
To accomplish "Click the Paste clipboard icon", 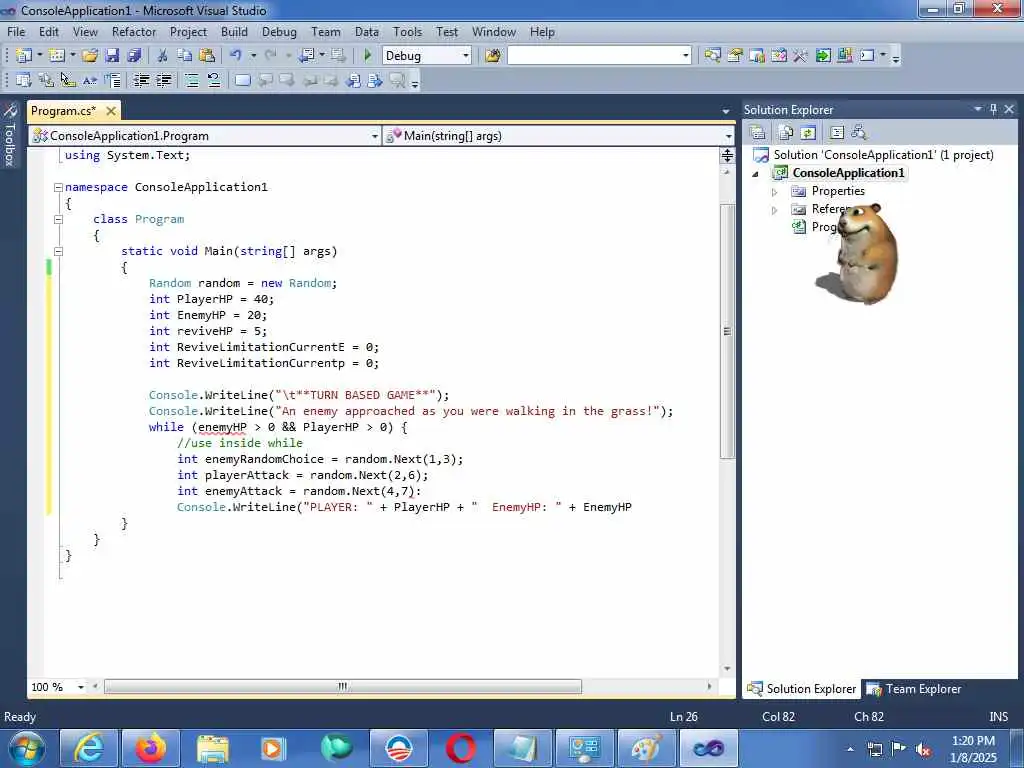I will (207, 56).
